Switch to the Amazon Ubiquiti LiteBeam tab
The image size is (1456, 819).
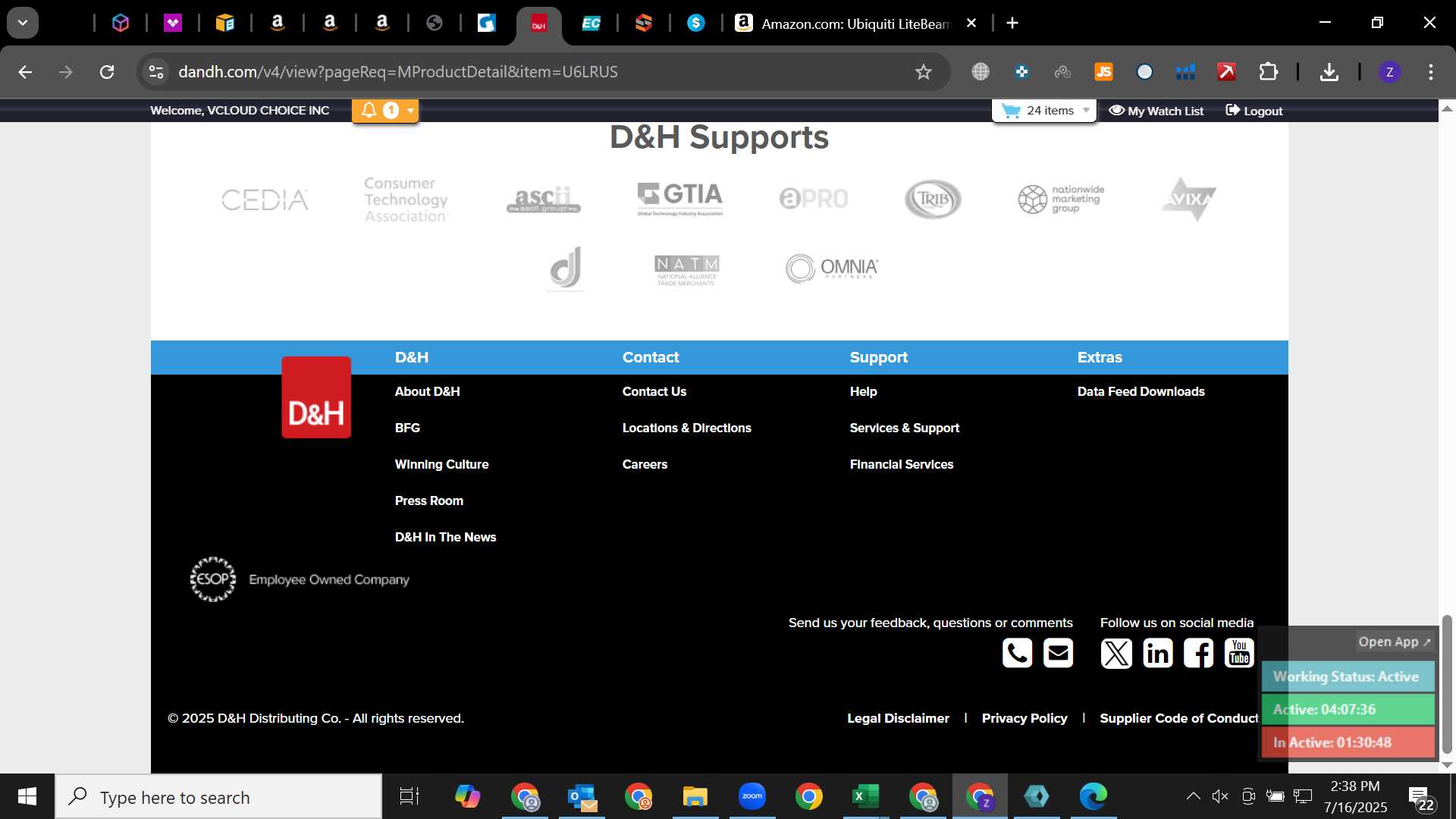tap(855, 24)
